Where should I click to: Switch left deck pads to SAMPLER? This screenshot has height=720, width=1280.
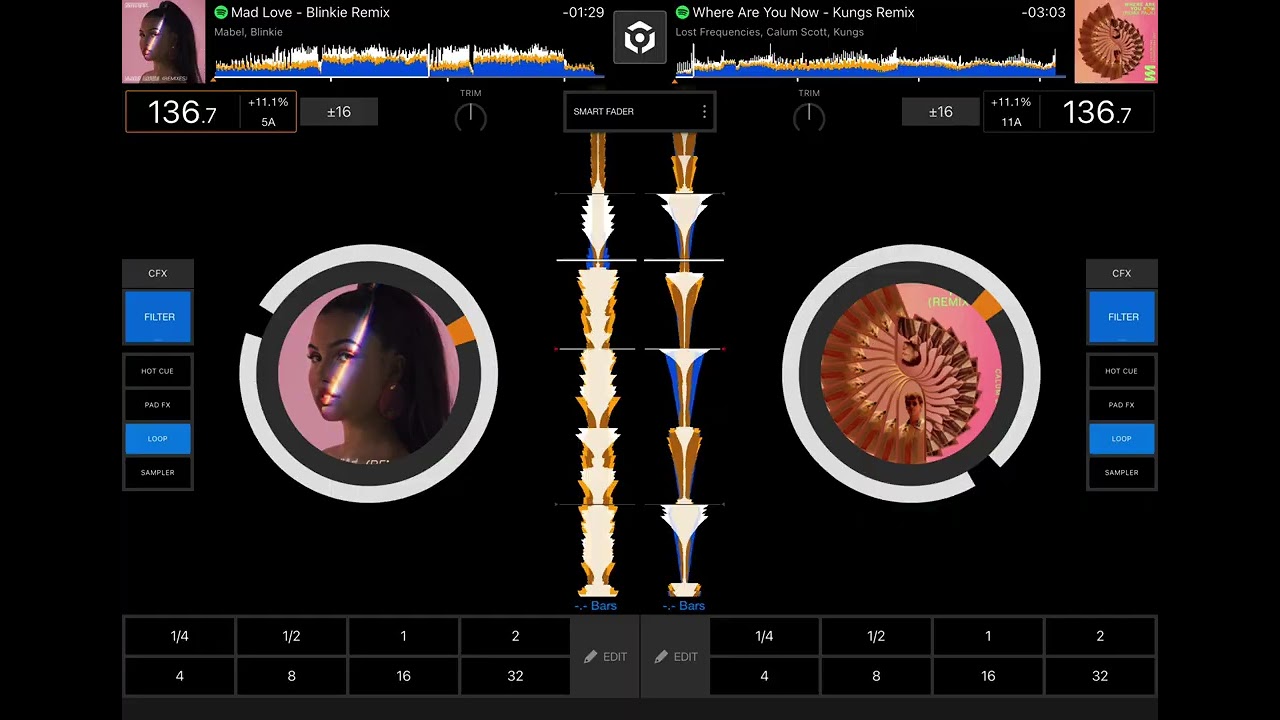click(x=158, y=473)
